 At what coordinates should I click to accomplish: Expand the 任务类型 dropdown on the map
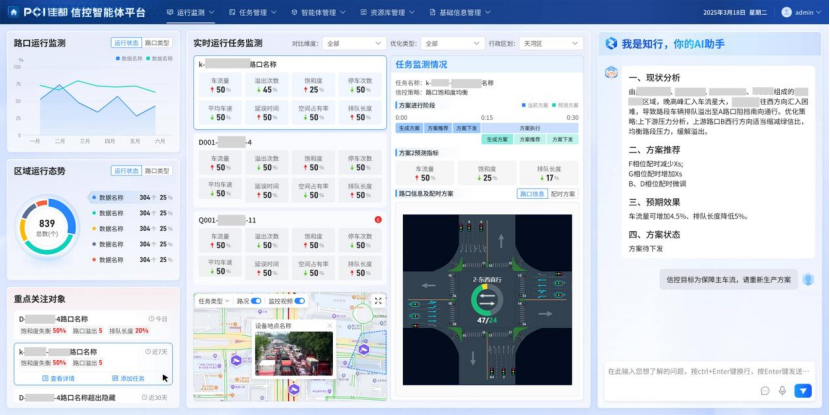point(213,300)
